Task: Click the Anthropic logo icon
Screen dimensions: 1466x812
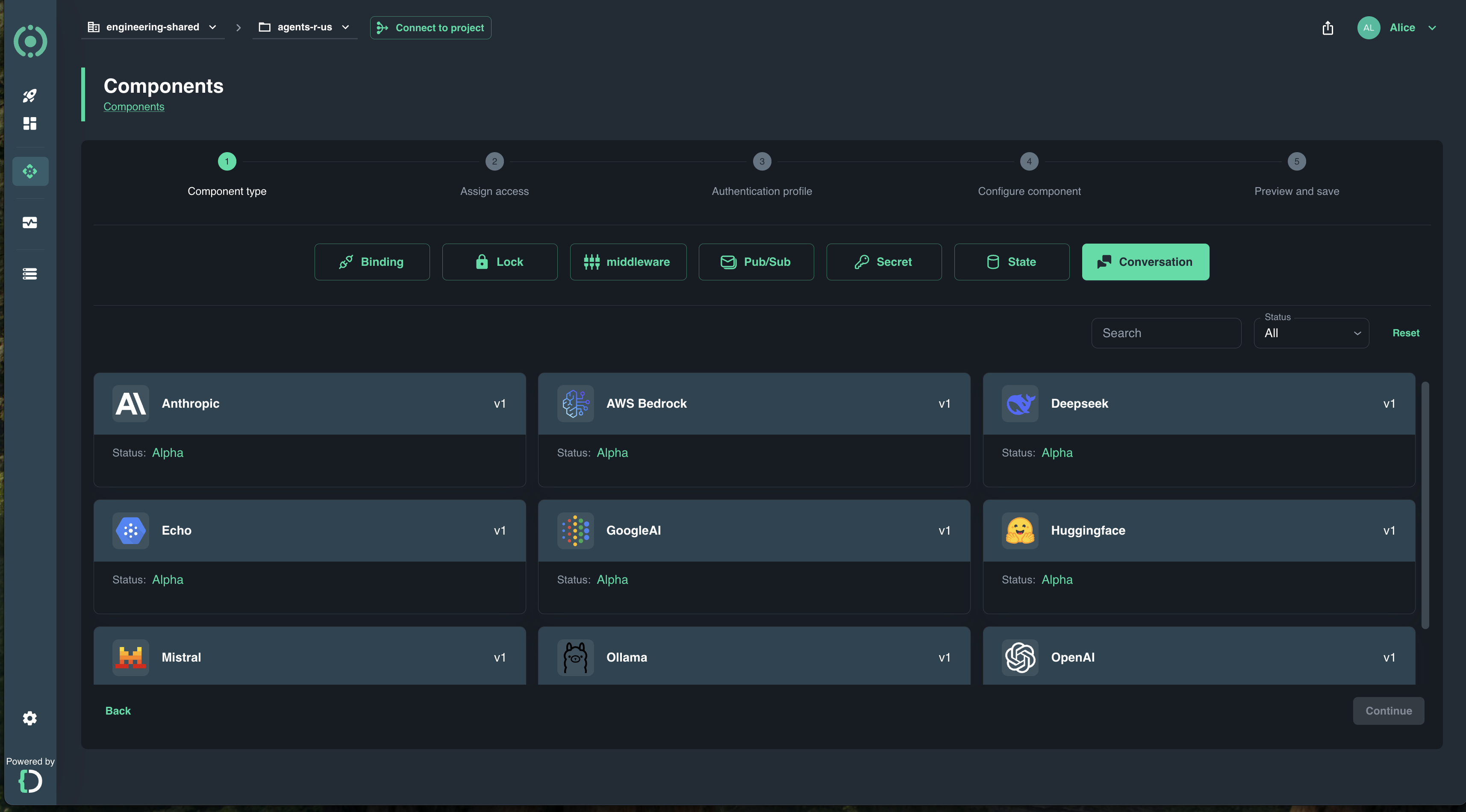Action: pos(130,403)
